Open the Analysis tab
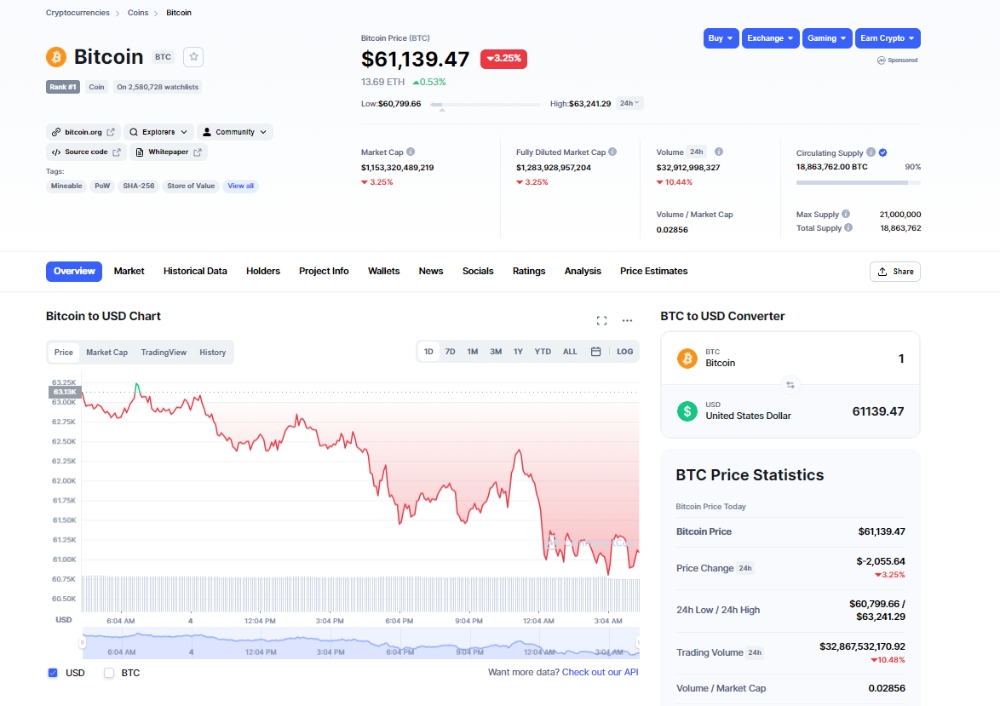Screen dimensions: 1000x706 [x=582, y=271]
